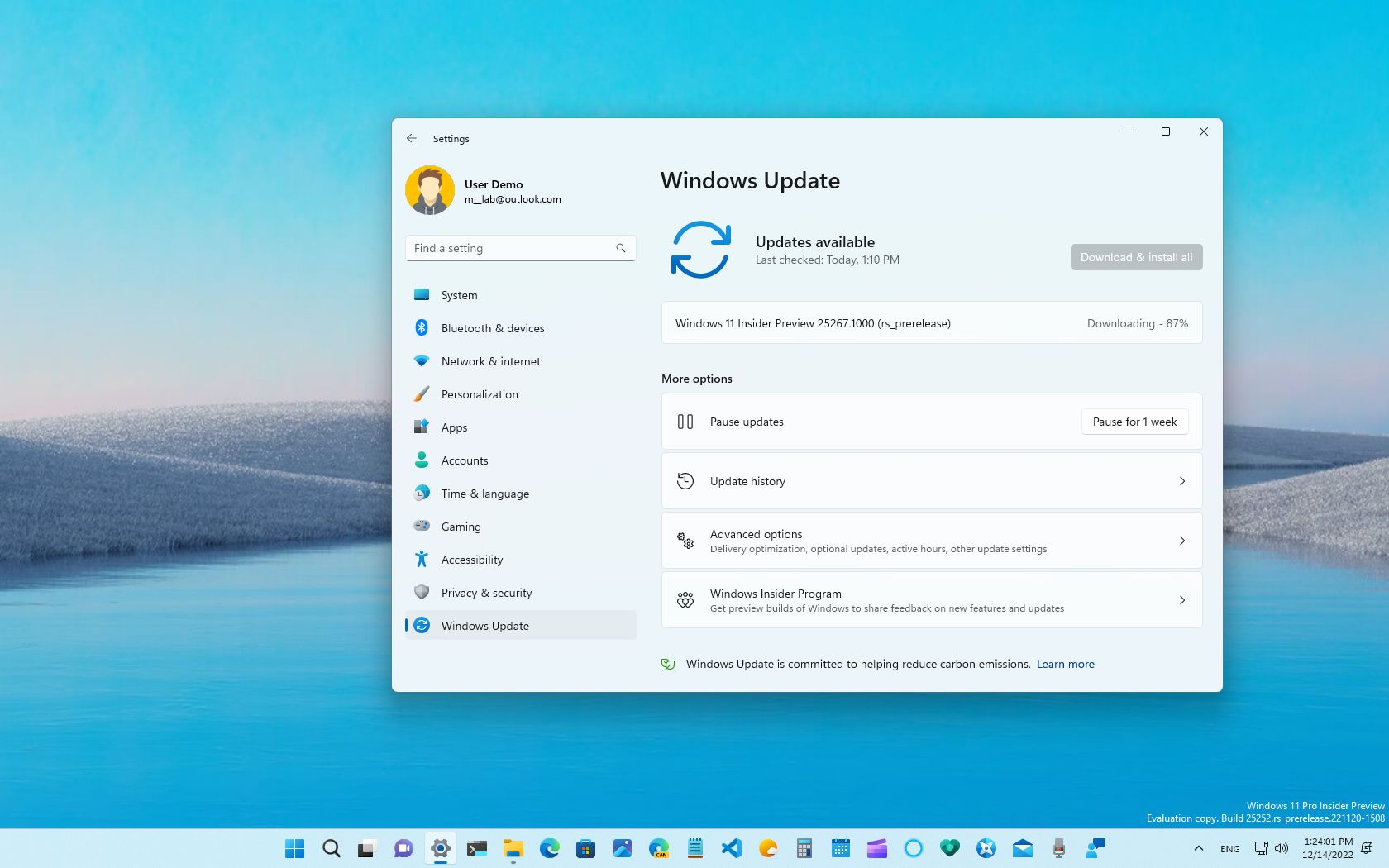Screen dimensions: 1389x868
Task: Select Apps in the Settings sidebar
Action: tap(454, 427)
